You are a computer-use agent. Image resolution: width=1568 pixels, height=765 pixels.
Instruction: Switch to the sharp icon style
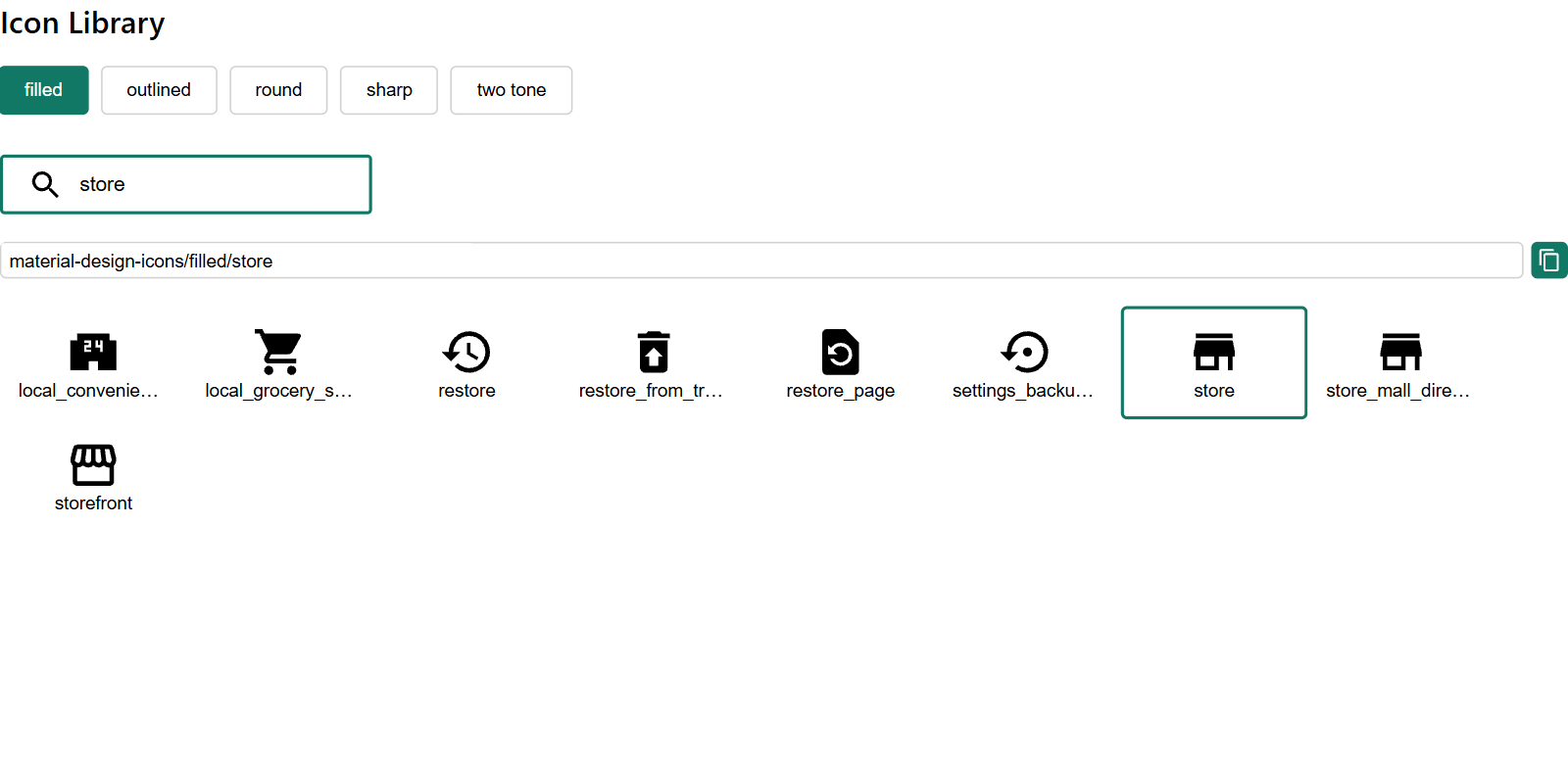pyautogui.click(x=389, y=90)
